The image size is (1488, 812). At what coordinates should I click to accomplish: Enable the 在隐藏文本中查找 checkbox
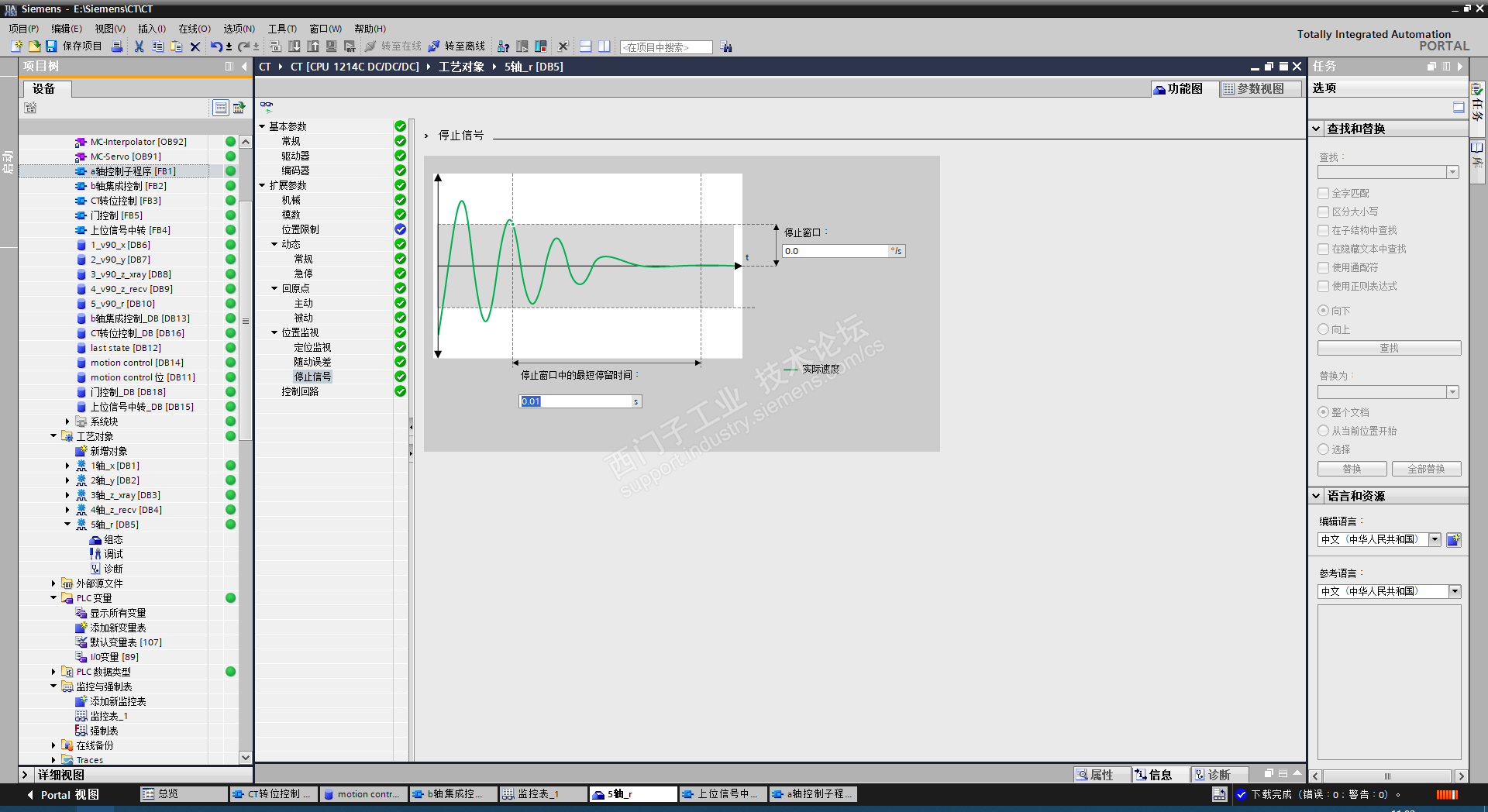1324,249
